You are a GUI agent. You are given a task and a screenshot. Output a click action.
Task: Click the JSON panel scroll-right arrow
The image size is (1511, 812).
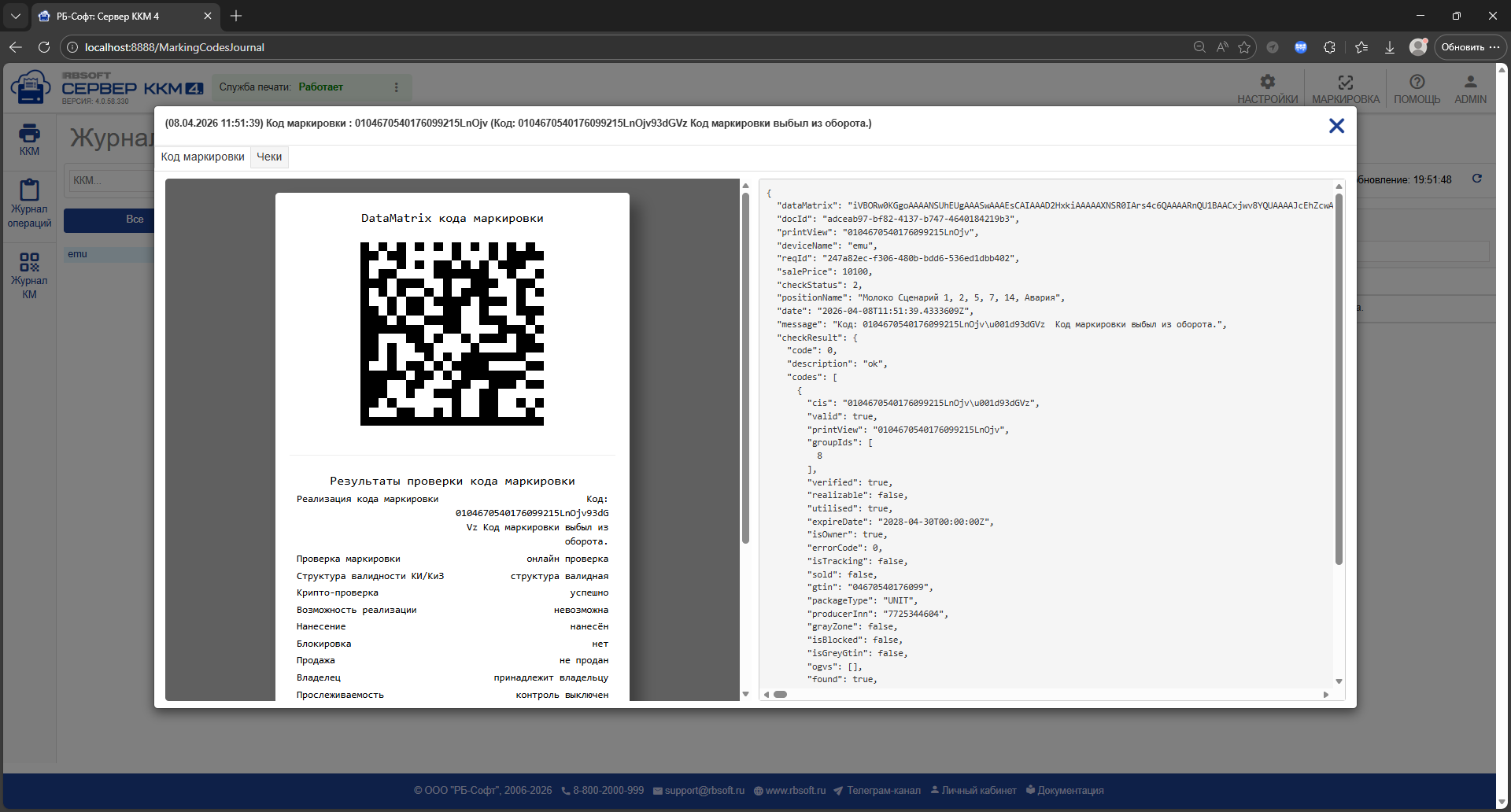coord(1326,694)
